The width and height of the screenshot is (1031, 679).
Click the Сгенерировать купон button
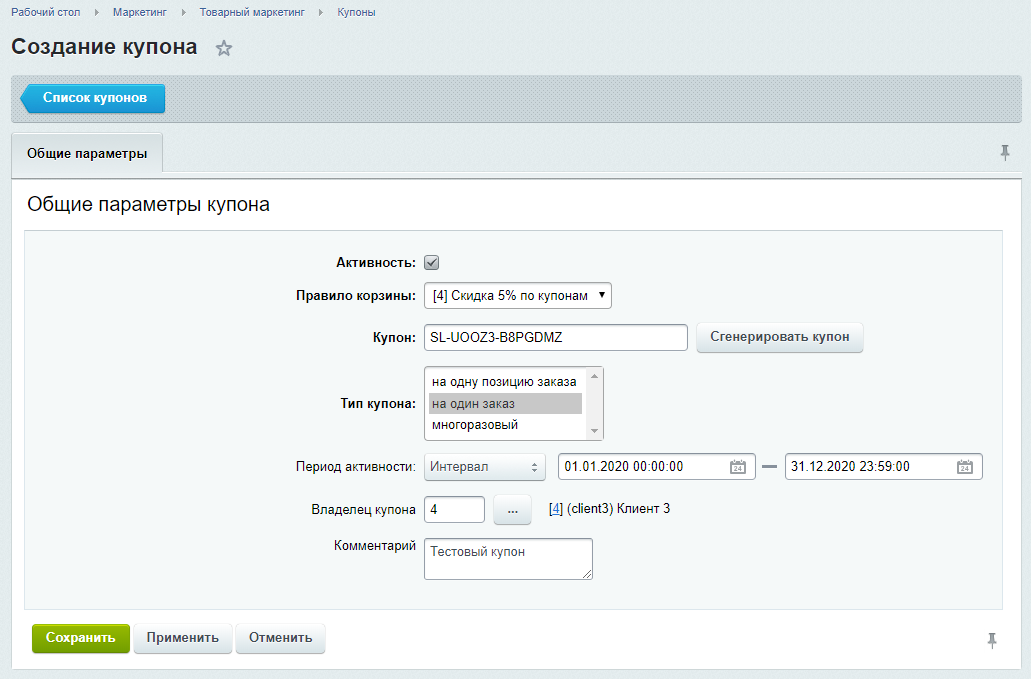pos(779,337)
